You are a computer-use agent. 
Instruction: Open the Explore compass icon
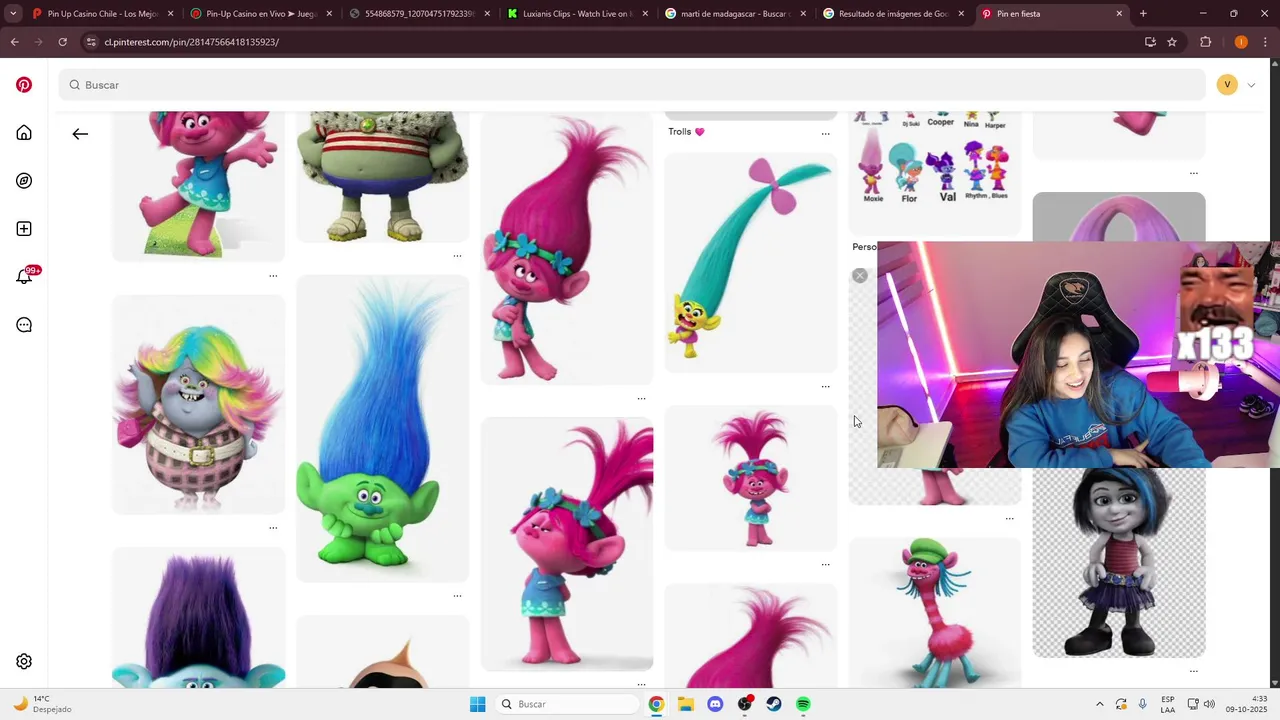pyautogui.click(x=24, y=181)
